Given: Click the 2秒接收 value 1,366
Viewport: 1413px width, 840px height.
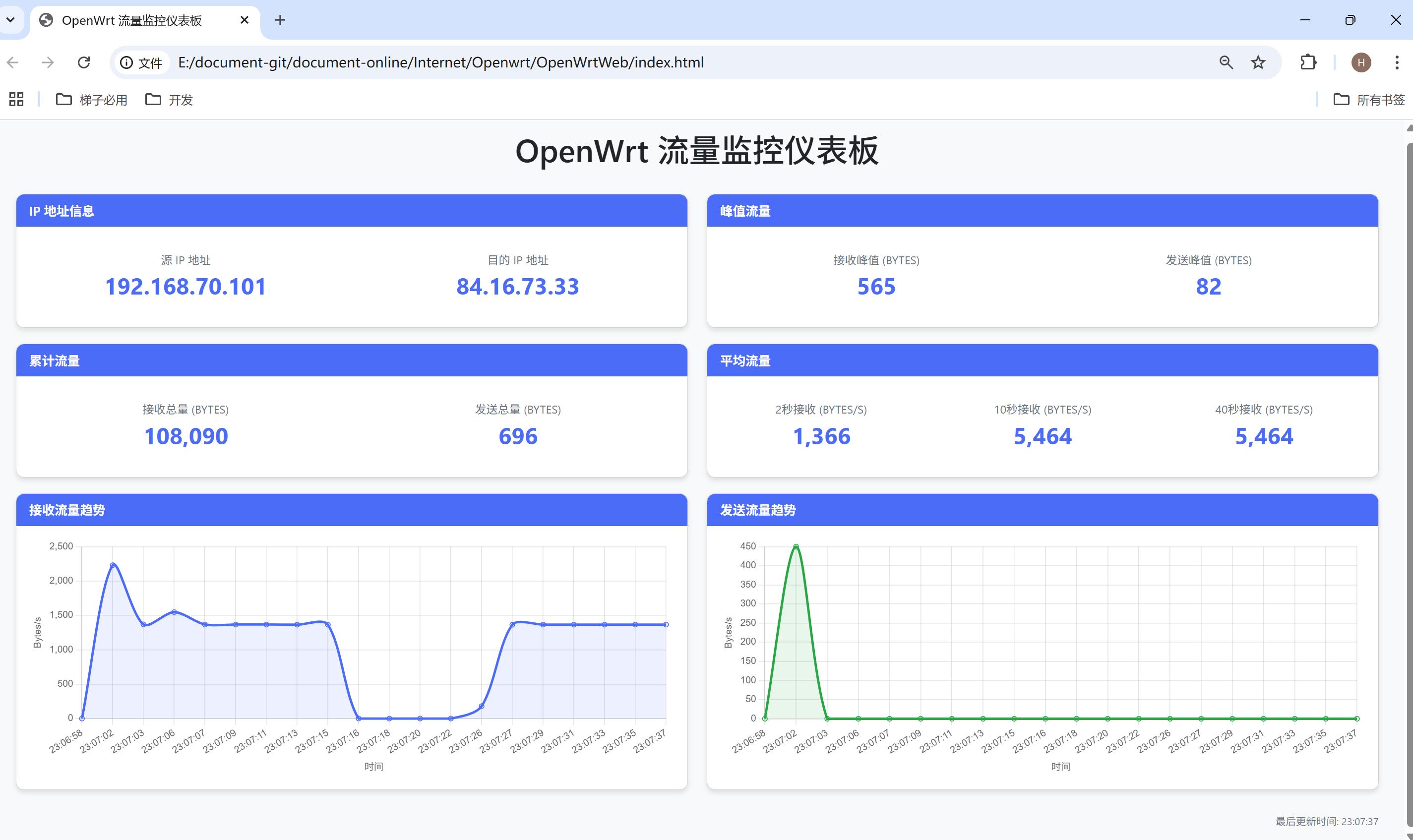Looking at the screenshot, I should 821,436.
